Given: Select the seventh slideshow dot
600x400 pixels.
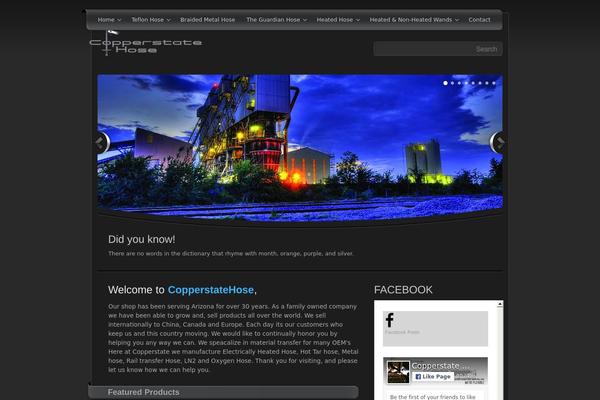Looking at the screenshot, I should click(x=487, y=83).
